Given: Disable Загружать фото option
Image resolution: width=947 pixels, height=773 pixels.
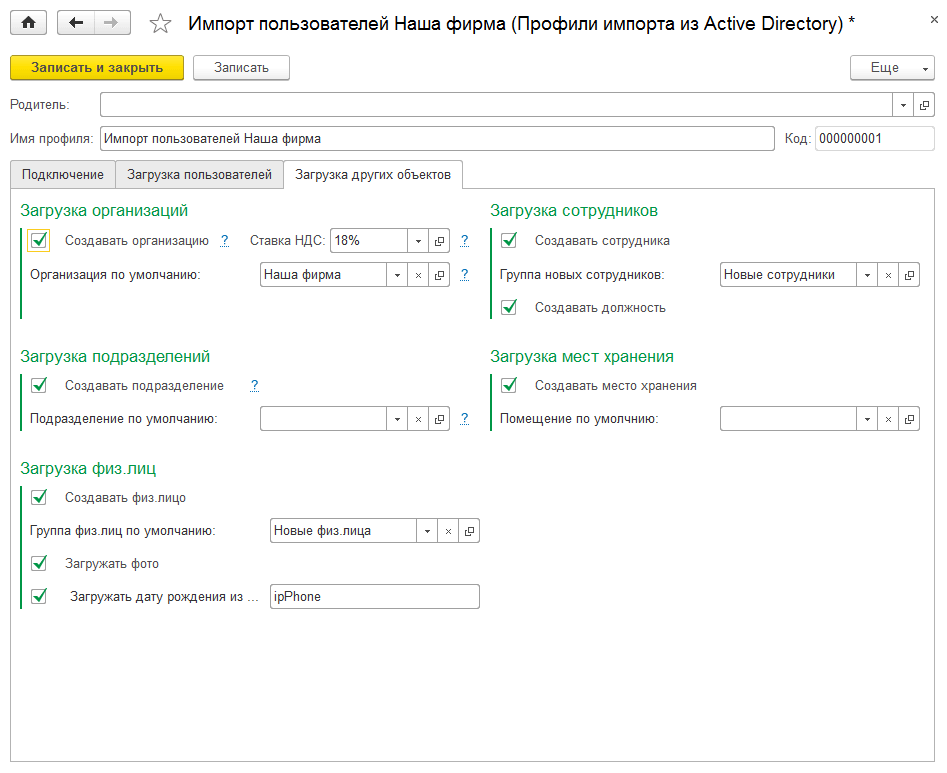Looking at the screenshot, I should (38, 563).
